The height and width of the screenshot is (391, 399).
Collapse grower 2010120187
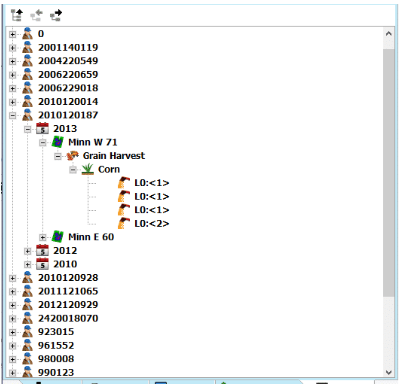[12, 115]
